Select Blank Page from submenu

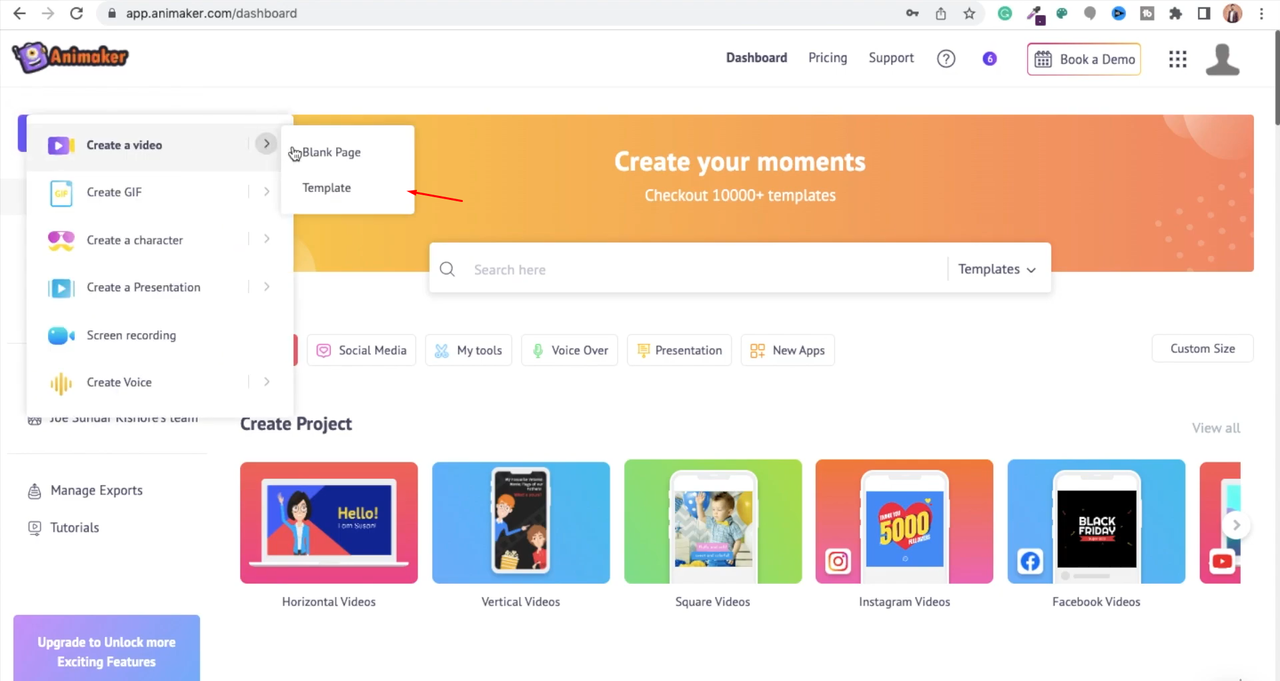pyautogui.click(x=332, y=152)
